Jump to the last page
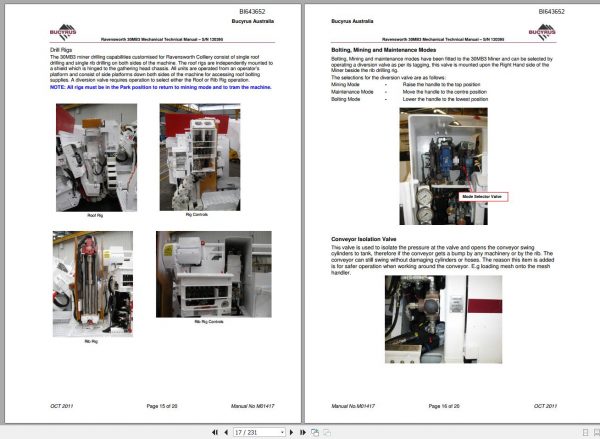The width and height of the screenshot is (600, 439). 303,432
